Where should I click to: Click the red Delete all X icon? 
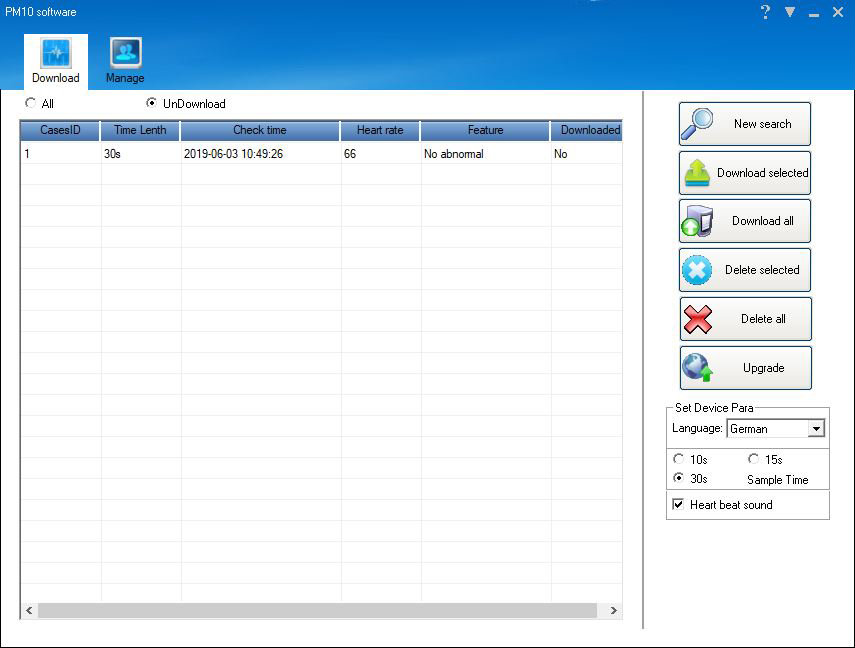coord(697,319)
